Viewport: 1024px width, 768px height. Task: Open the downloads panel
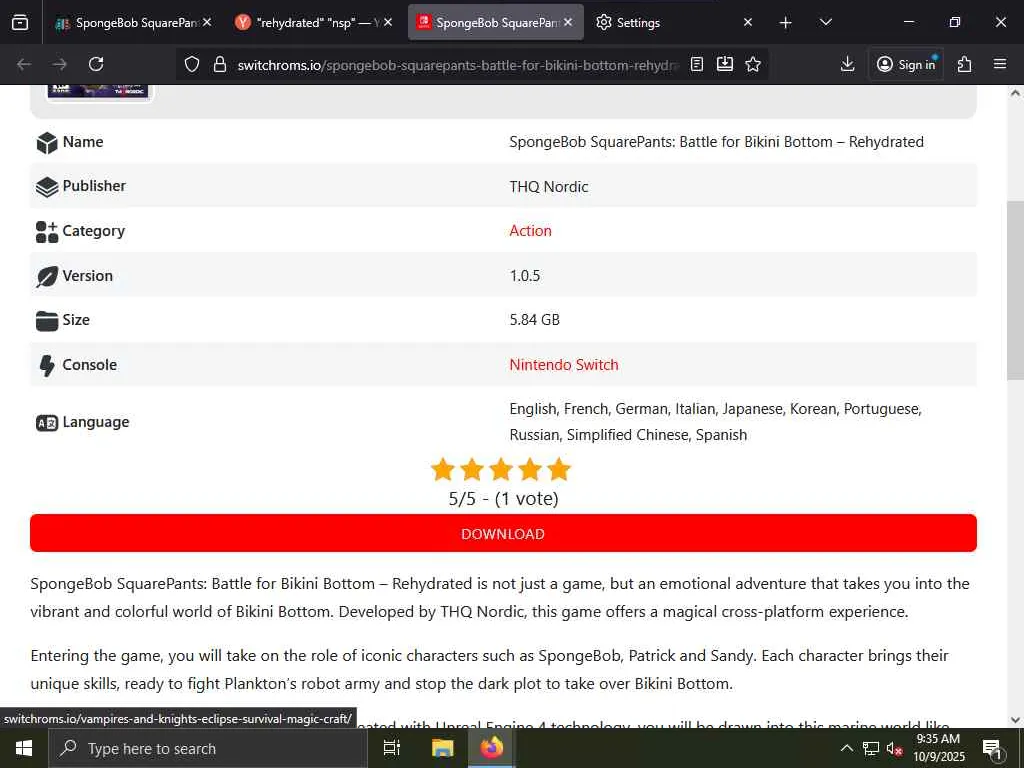click(x=847, y=64)
